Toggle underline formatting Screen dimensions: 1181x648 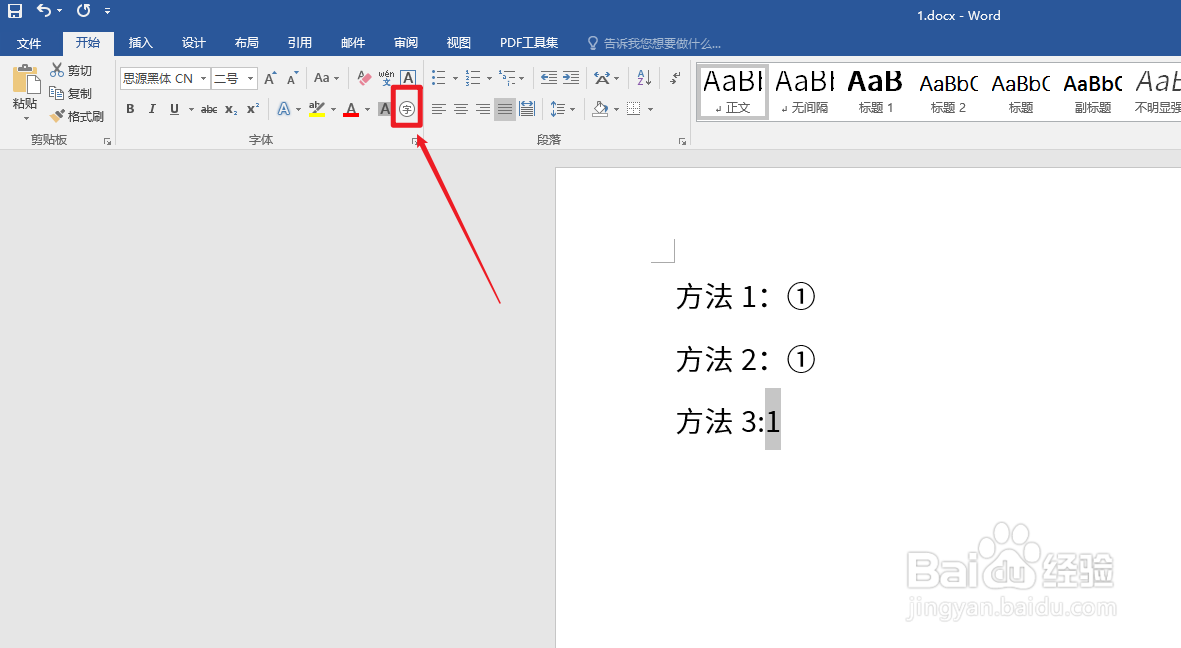[175, 109]
